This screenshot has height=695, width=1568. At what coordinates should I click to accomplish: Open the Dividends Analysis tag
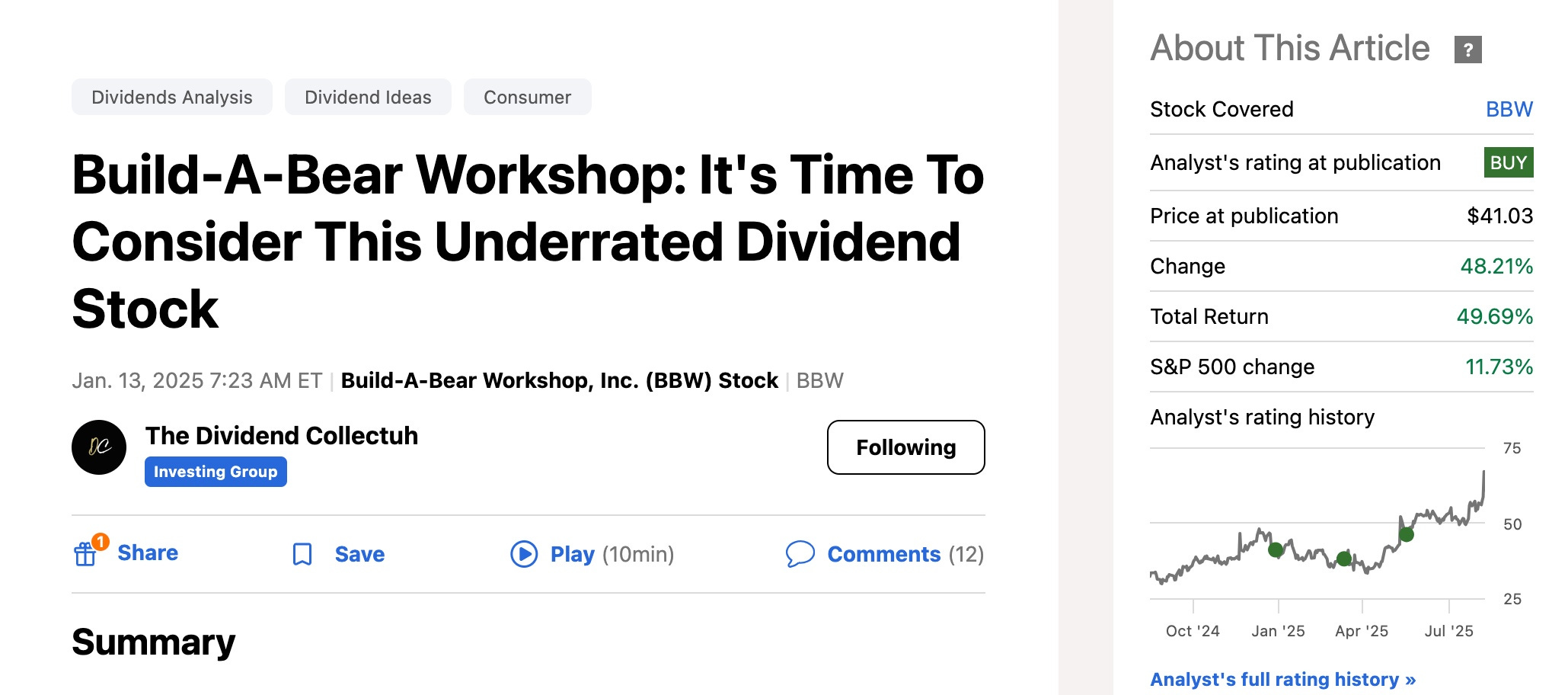click(x=172, y=97)
